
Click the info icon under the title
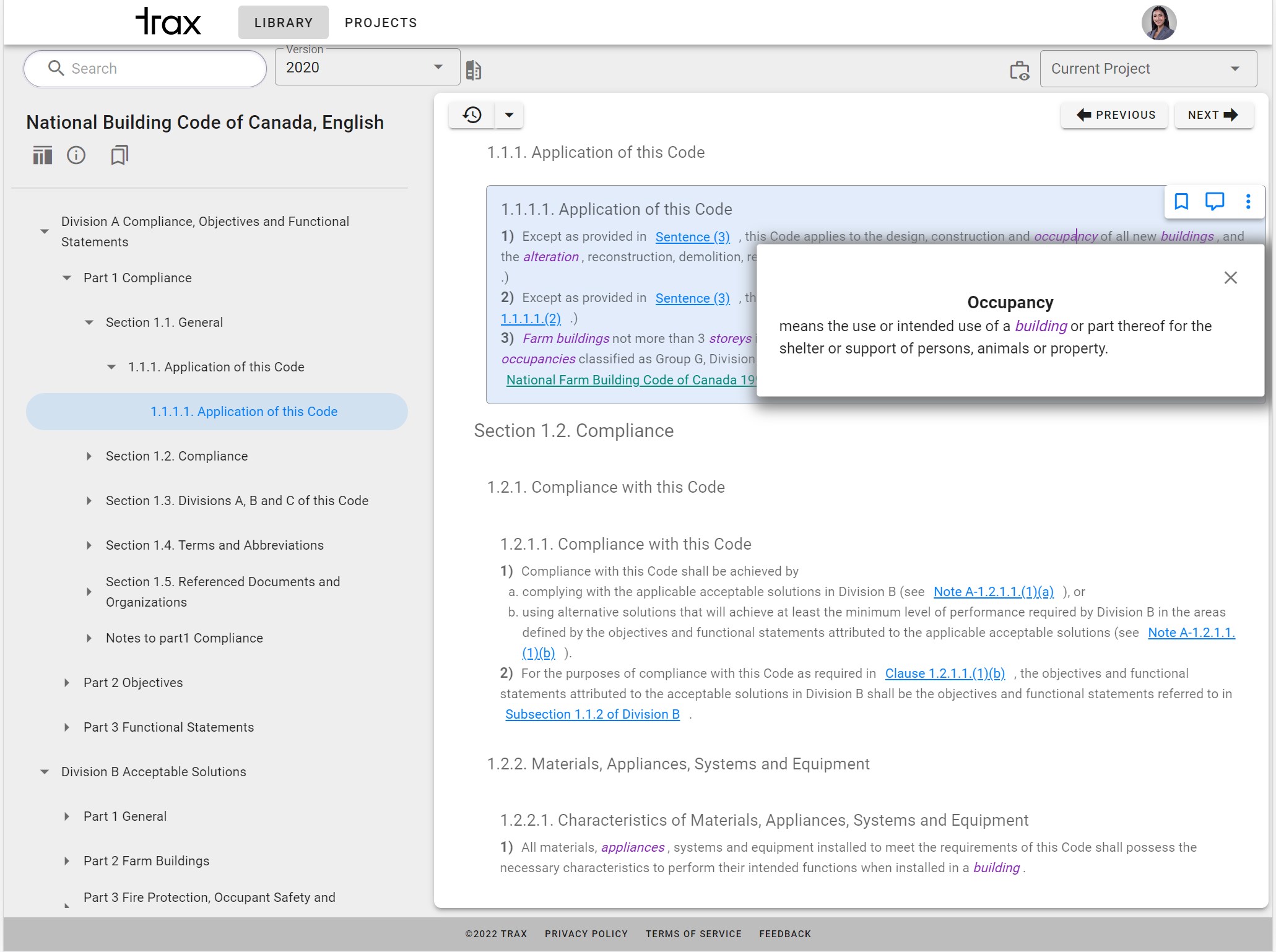(x=76, y=155)
